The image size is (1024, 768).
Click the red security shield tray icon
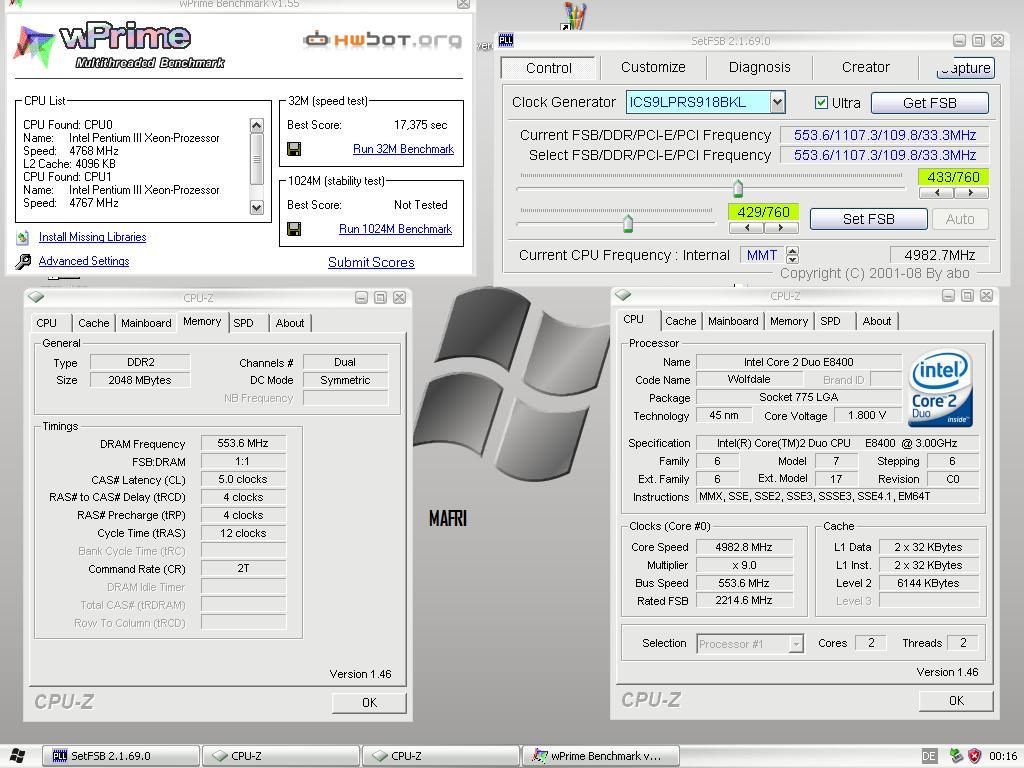click(974, 756)
